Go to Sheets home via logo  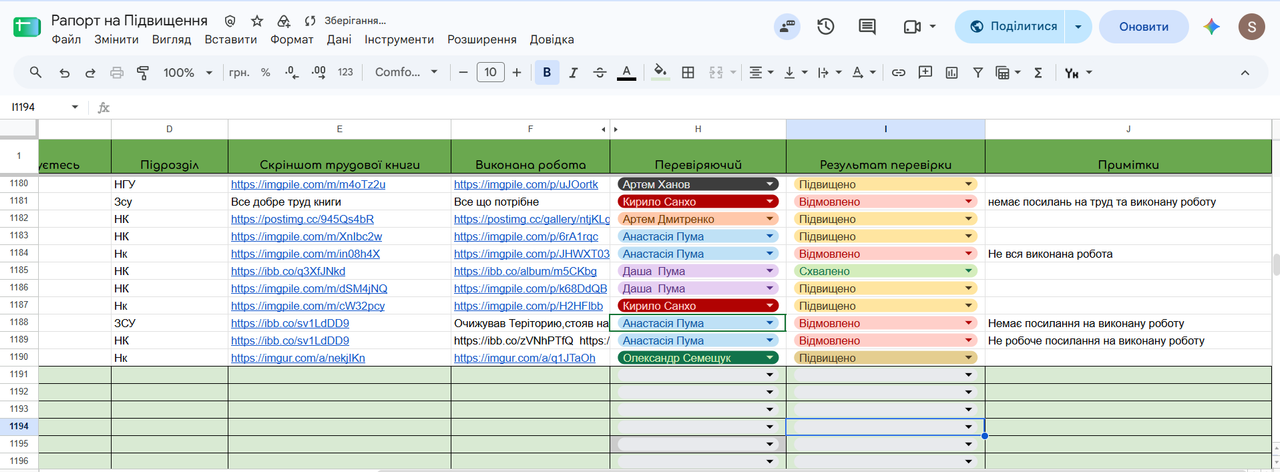coord(27,27)
